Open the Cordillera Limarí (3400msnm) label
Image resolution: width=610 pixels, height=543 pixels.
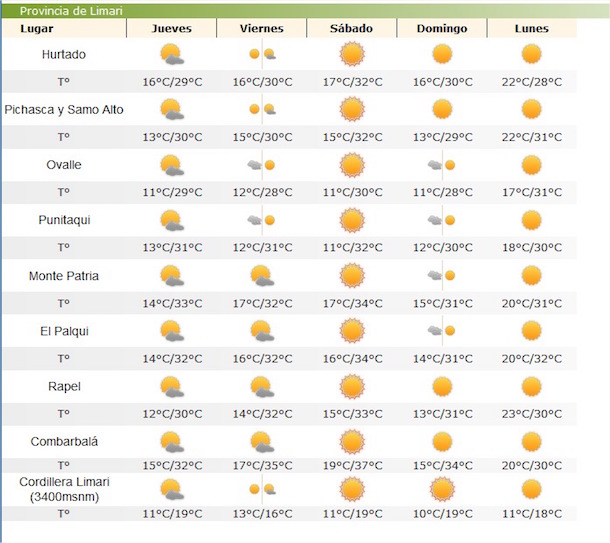(x=64, y=488)
